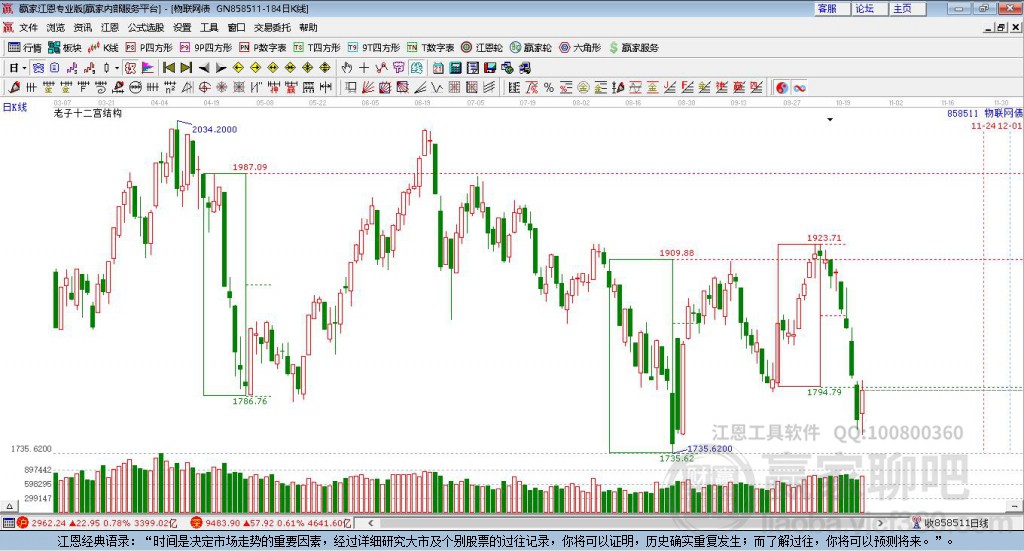Viewport: 1024px width, 551px height.
Task: Open the calculator icon
Action: click(x=455, y=68)
